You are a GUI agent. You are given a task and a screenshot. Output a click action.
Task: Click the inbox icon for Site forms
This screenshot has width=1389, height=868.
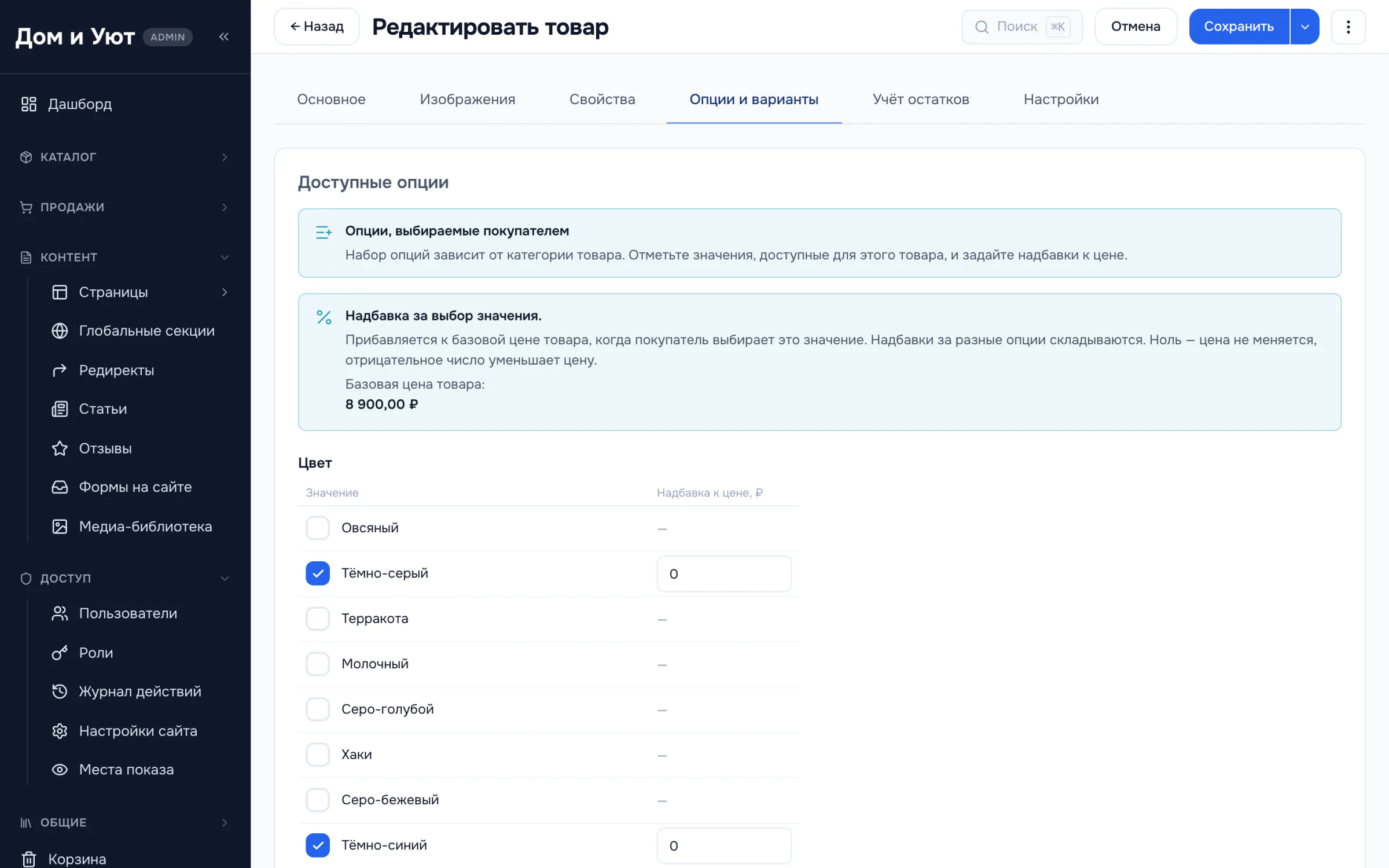pyautogui.click(x=60, y=487)
